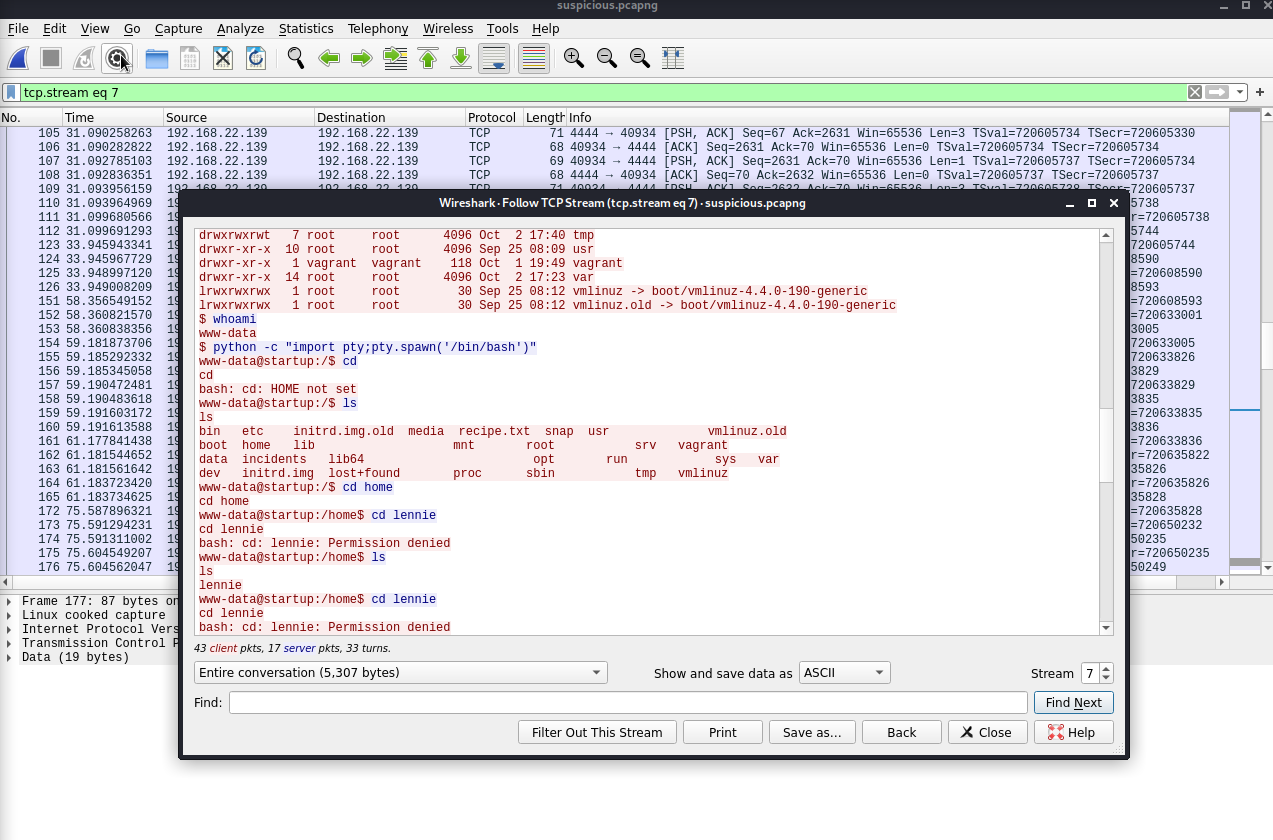Image resolution: width=1273 pixels, height=840 pixels.
Task: Sort by Time column header
Action: (112, 118)
